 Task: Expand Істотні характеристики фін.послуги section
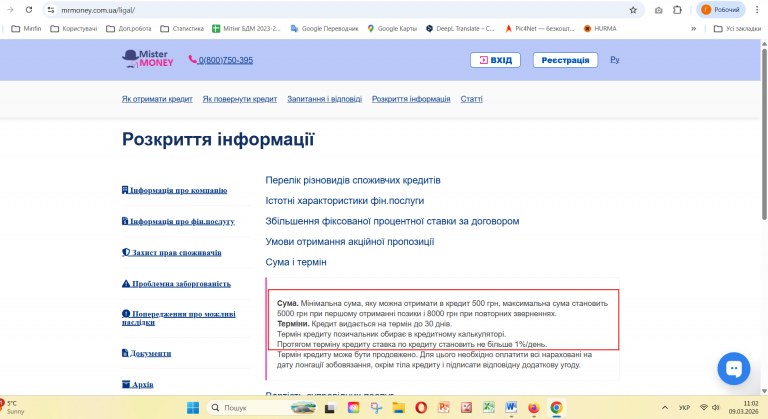point(345,201)
